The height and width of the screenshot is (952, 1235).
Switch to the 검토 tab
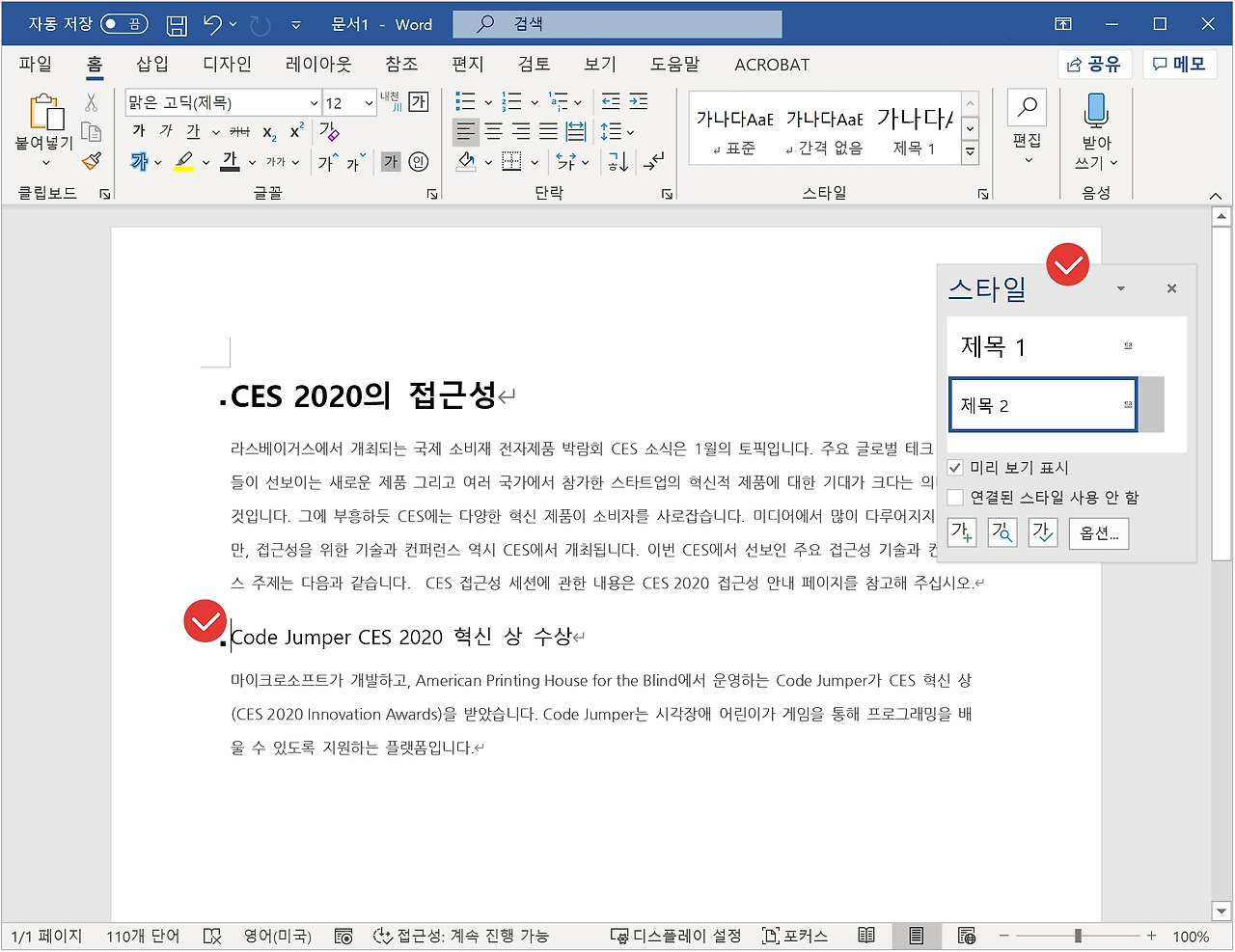[x=534, y=64]
